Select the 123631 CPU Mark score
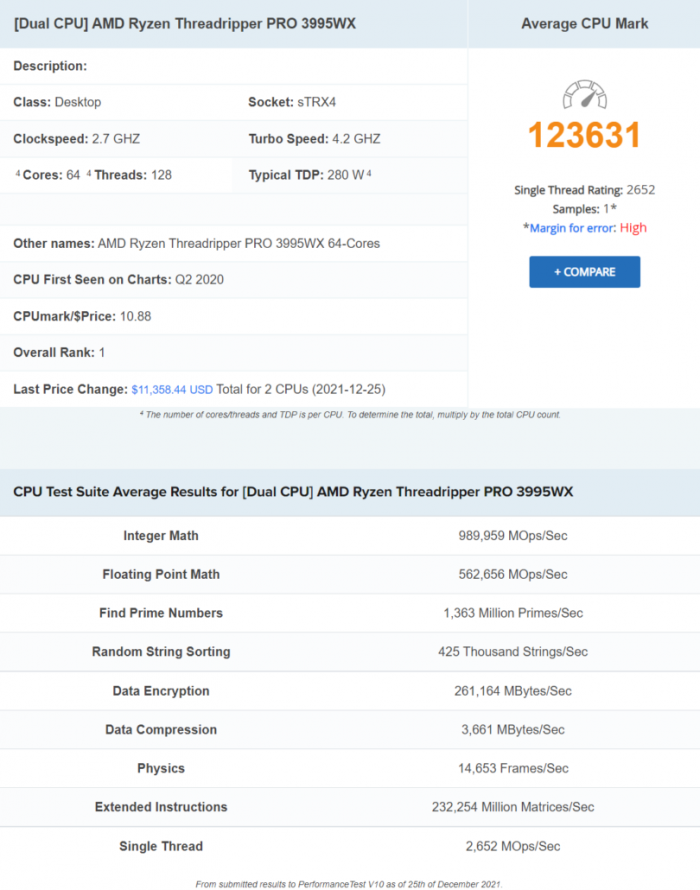 coord(584,135)
